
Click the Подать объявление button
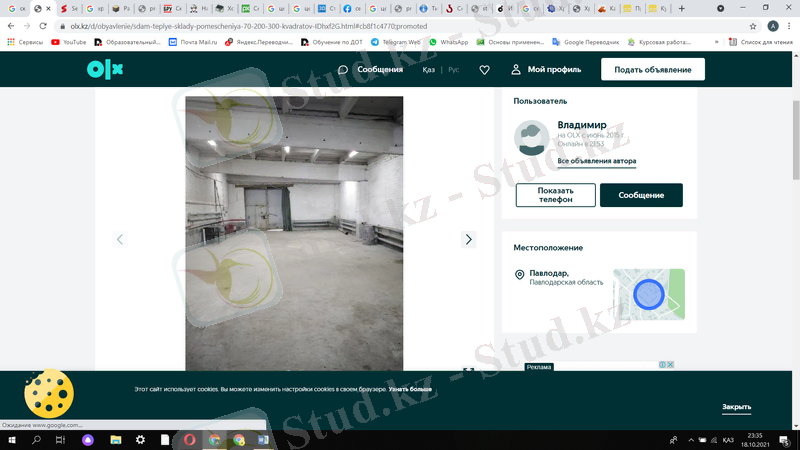652,69
